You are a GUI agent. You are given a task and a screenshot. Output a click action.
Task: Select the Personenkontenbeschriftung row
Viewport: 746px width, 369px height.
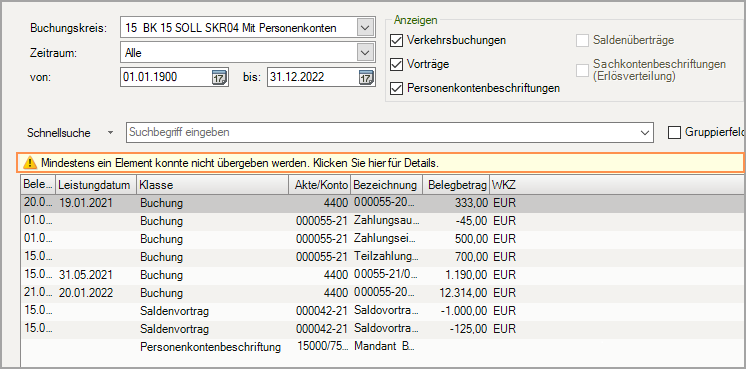coord(382,347)
